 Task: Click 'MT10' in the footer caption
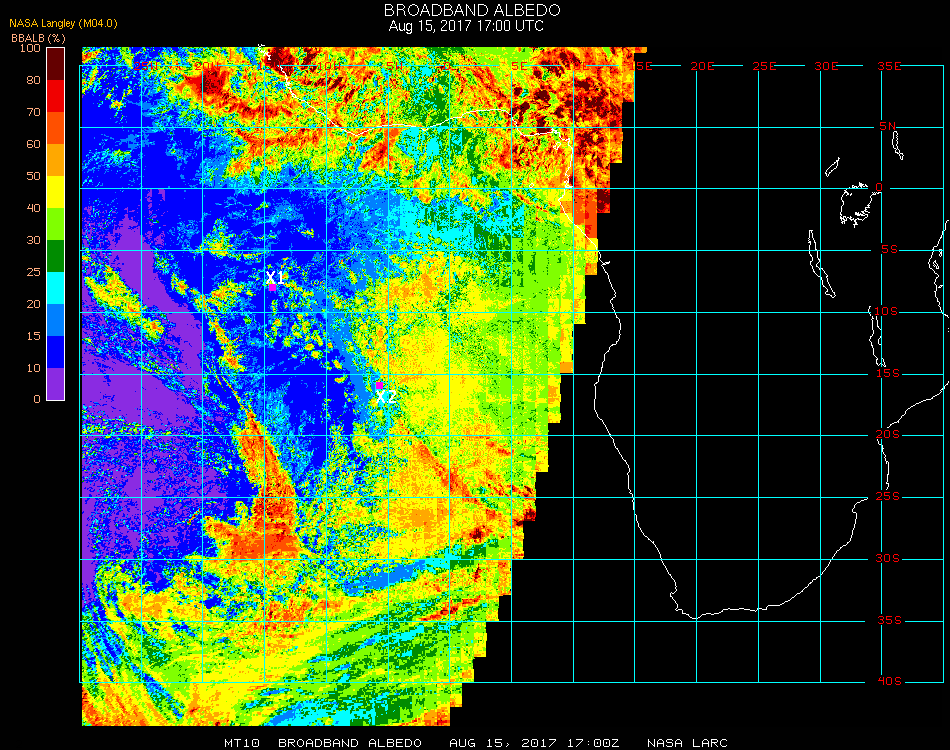coord(242,743)
